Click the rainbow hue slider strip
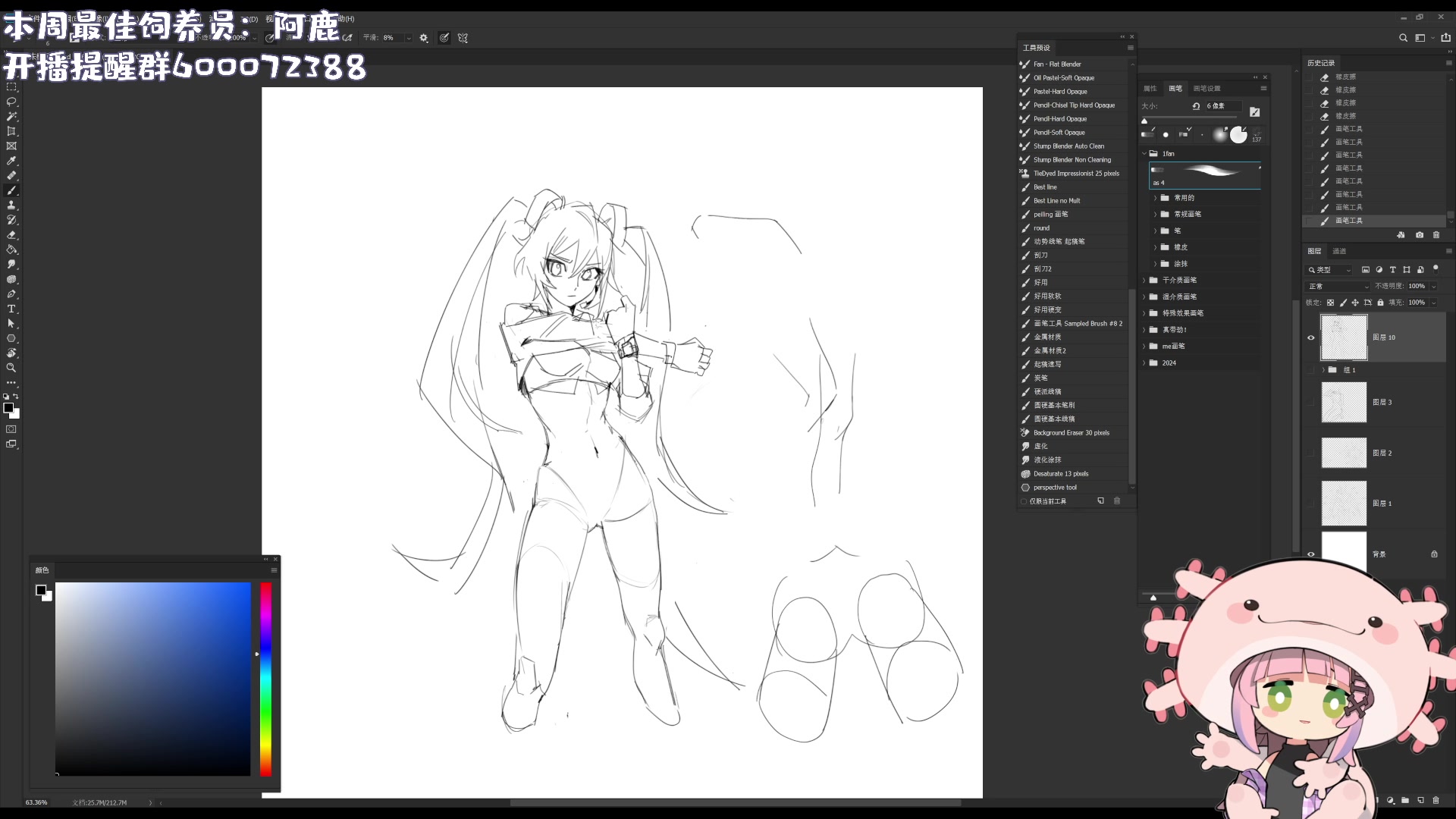Screen dimensions: 1456x819 click(265, 679)
